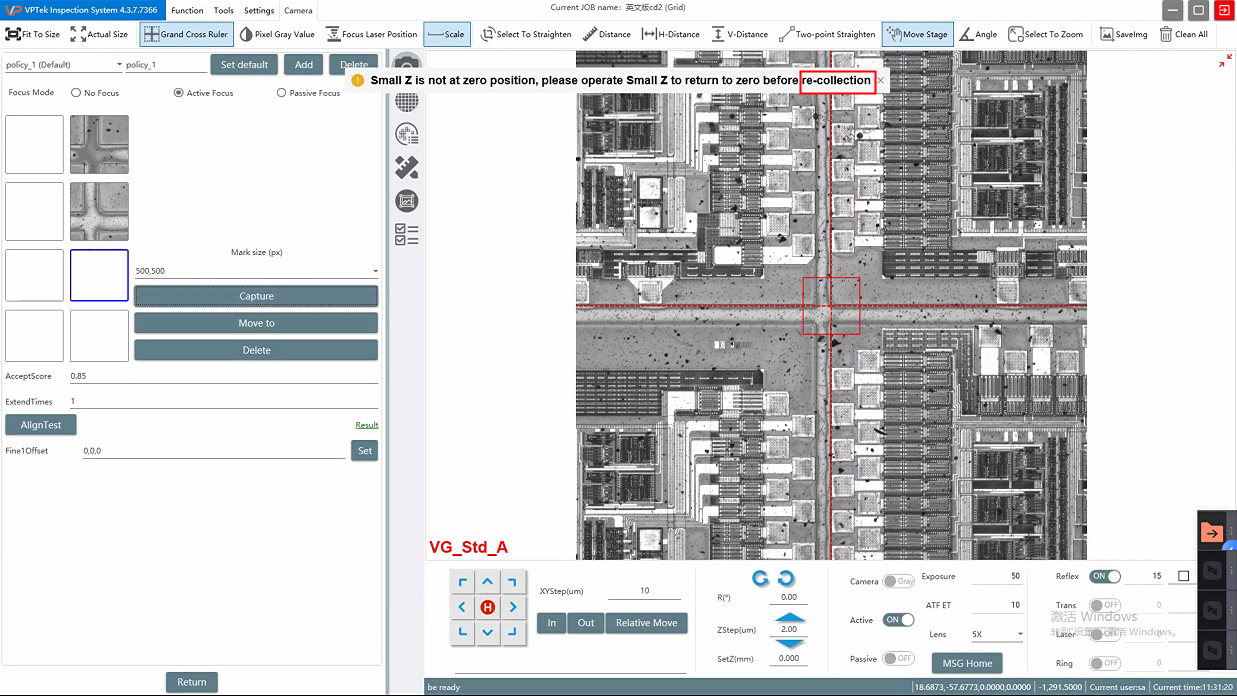This screenshot has height=696, width=1237.
Task: Select the Distance measuring tool
Action: pyautogui.click(x=607, y=34)
